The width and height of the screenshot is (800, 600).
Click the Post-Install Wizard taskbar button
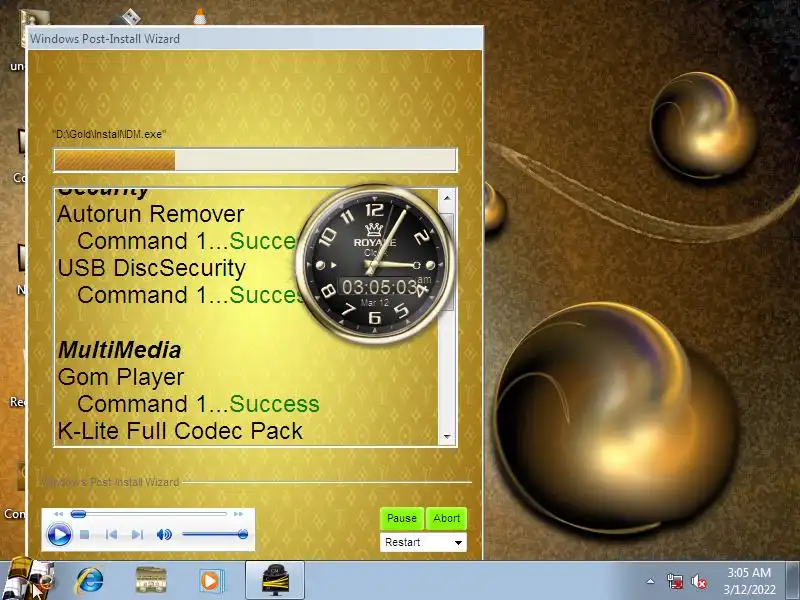(275, 580)
